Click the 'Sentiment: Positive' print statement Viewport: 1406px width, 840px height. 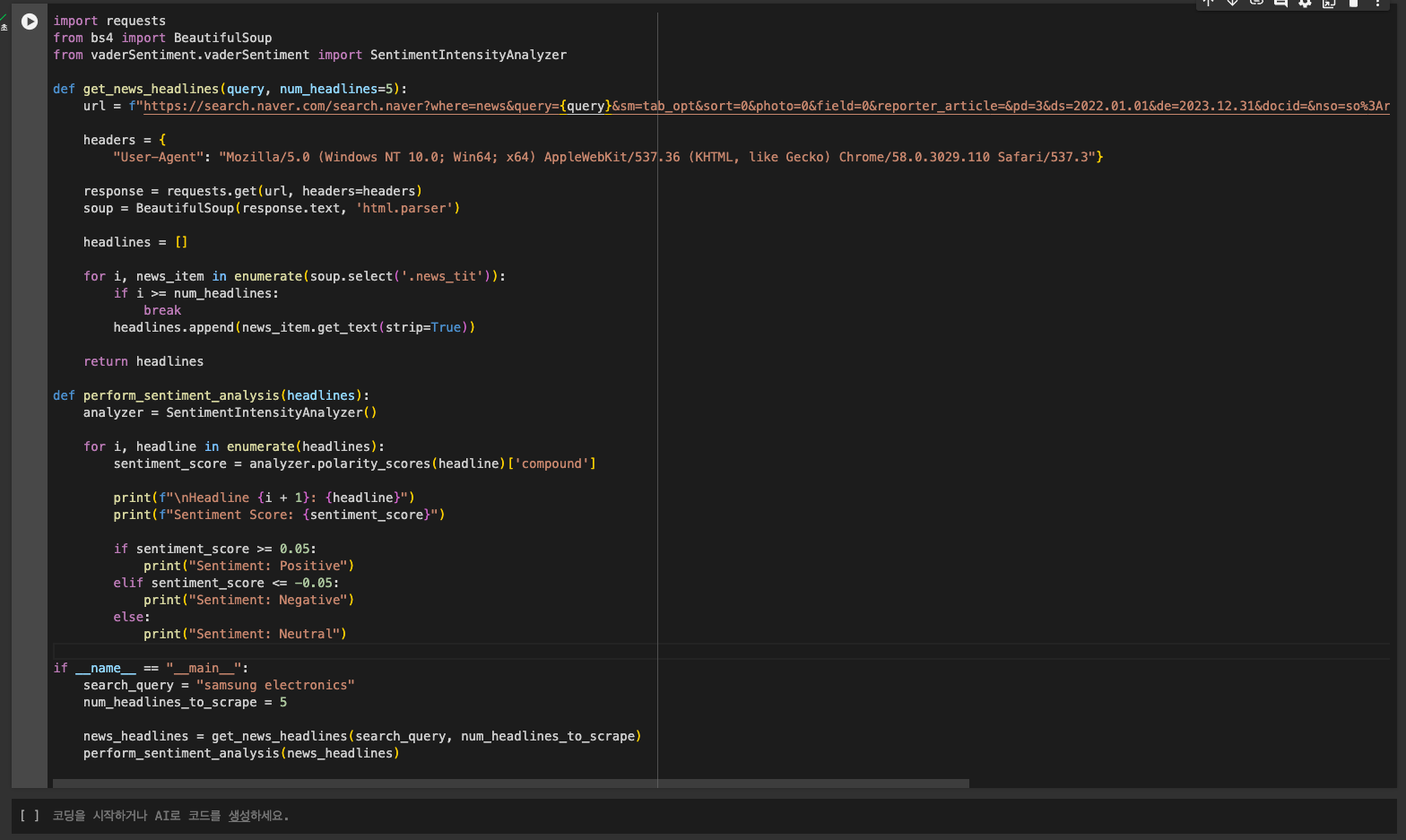pos(248,566)
